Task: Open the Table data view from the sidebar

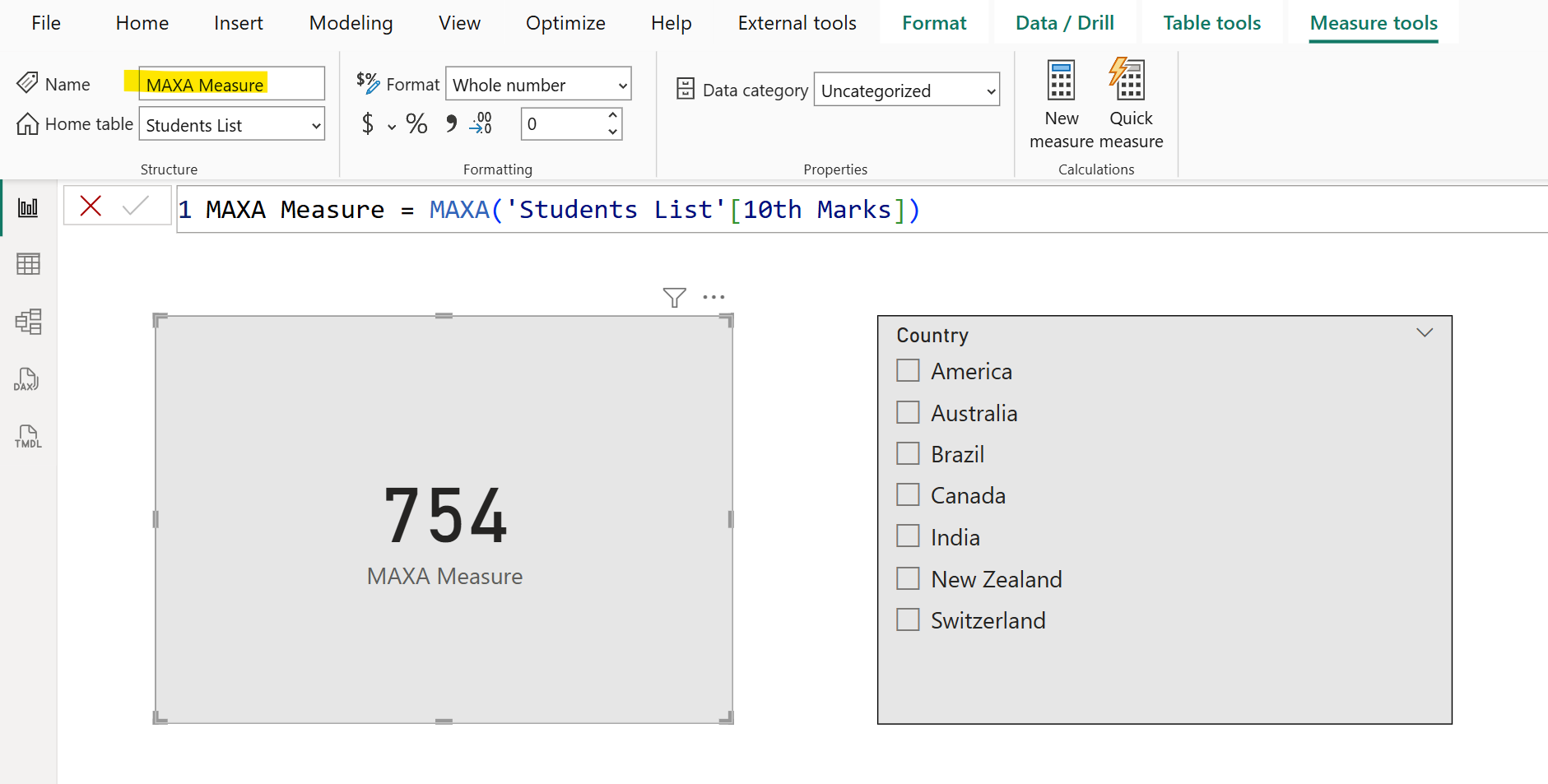Action: coord(28,263)
